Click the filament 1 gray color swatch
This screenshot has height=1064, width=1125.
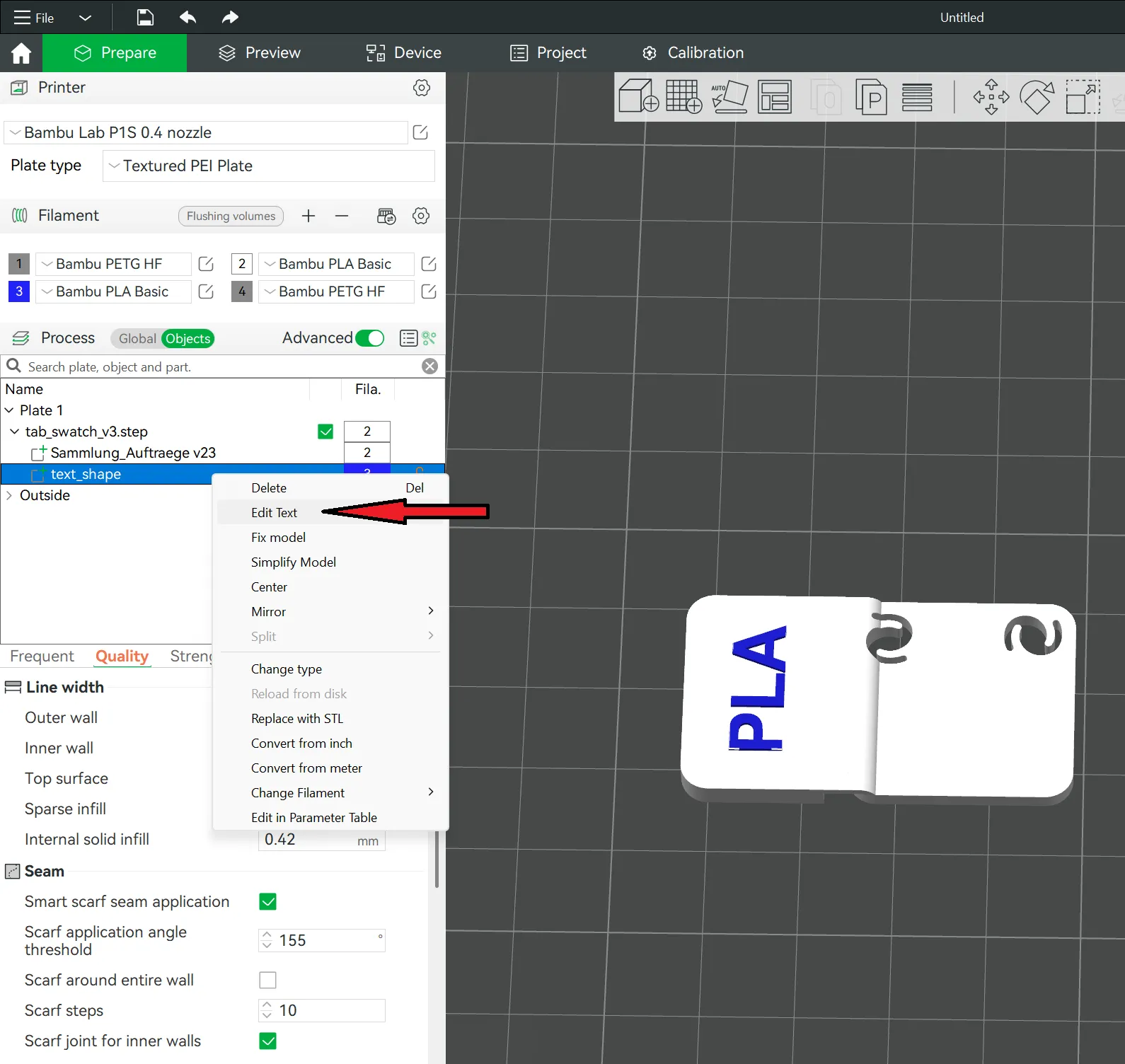click(19, 264)
